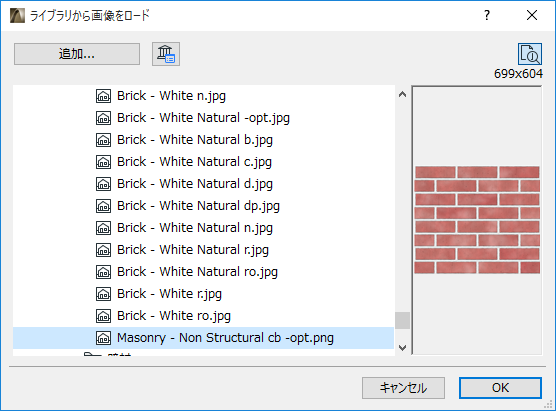Click image icon beside Masonry - Non Structural cb
Screen dimensions: 556x411
[103, 338]
